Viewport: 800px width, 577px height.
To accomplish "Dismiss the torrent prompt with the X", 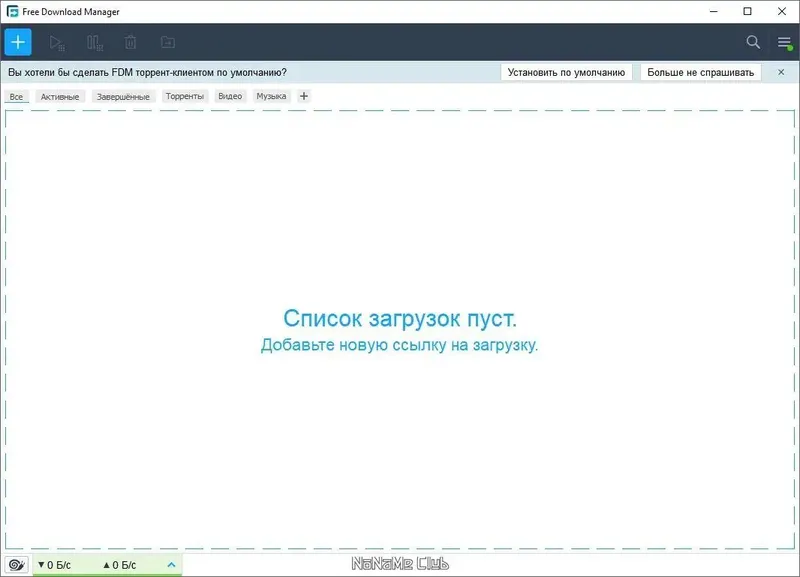I will (x=781, y=72).
